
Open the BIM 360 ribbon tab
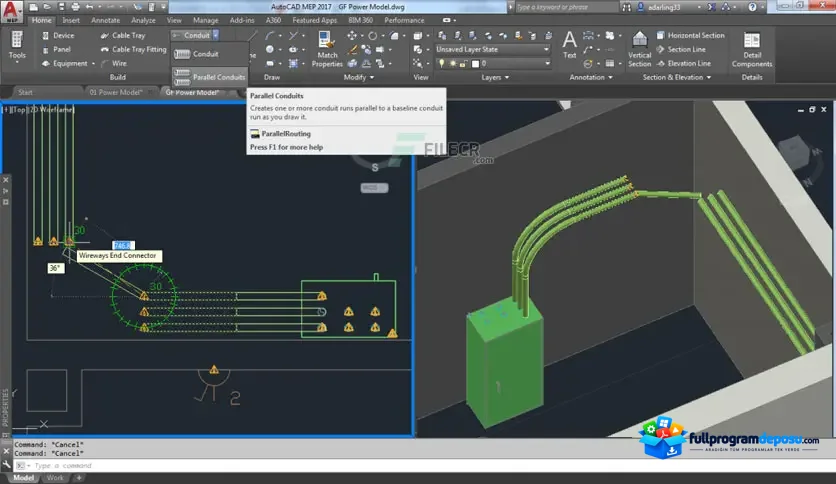pyautogui.click(x=361, y=20)
